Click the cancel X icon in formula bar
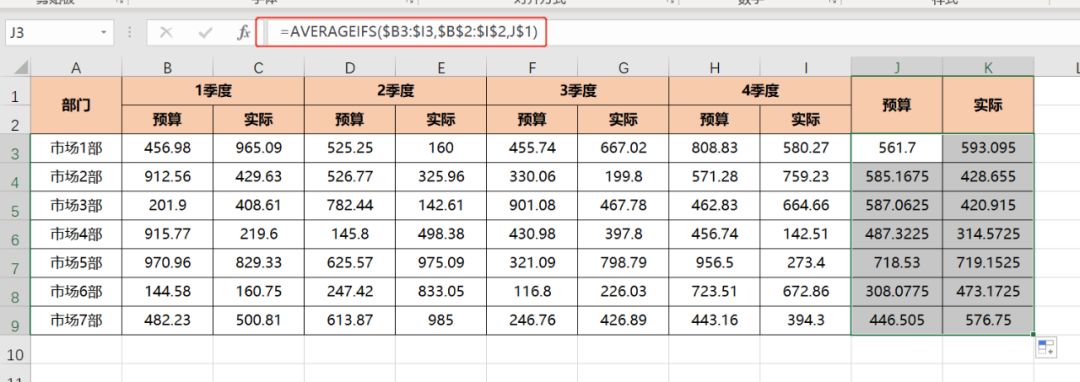This screenshot has height=382, width=1080. coord(166,32)
